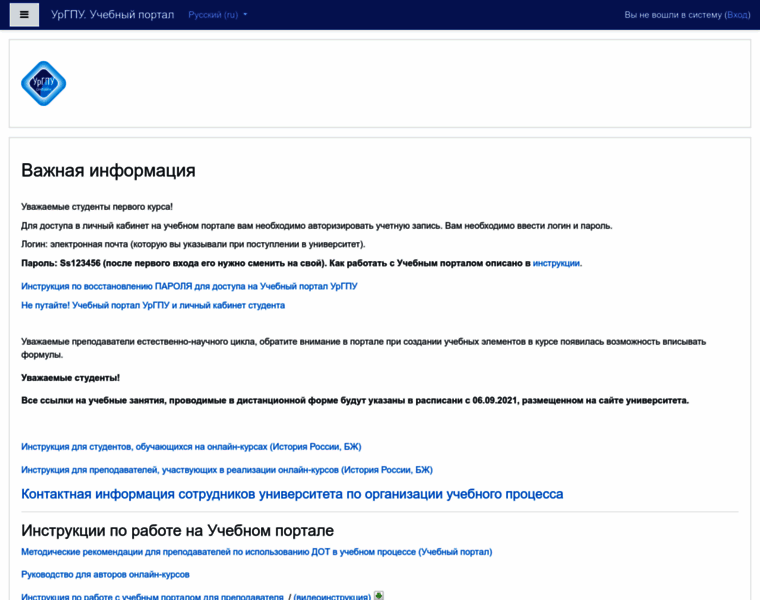
Task: Open the hamburger side menu
Action: pyautogui.click(x=24, y=15)
